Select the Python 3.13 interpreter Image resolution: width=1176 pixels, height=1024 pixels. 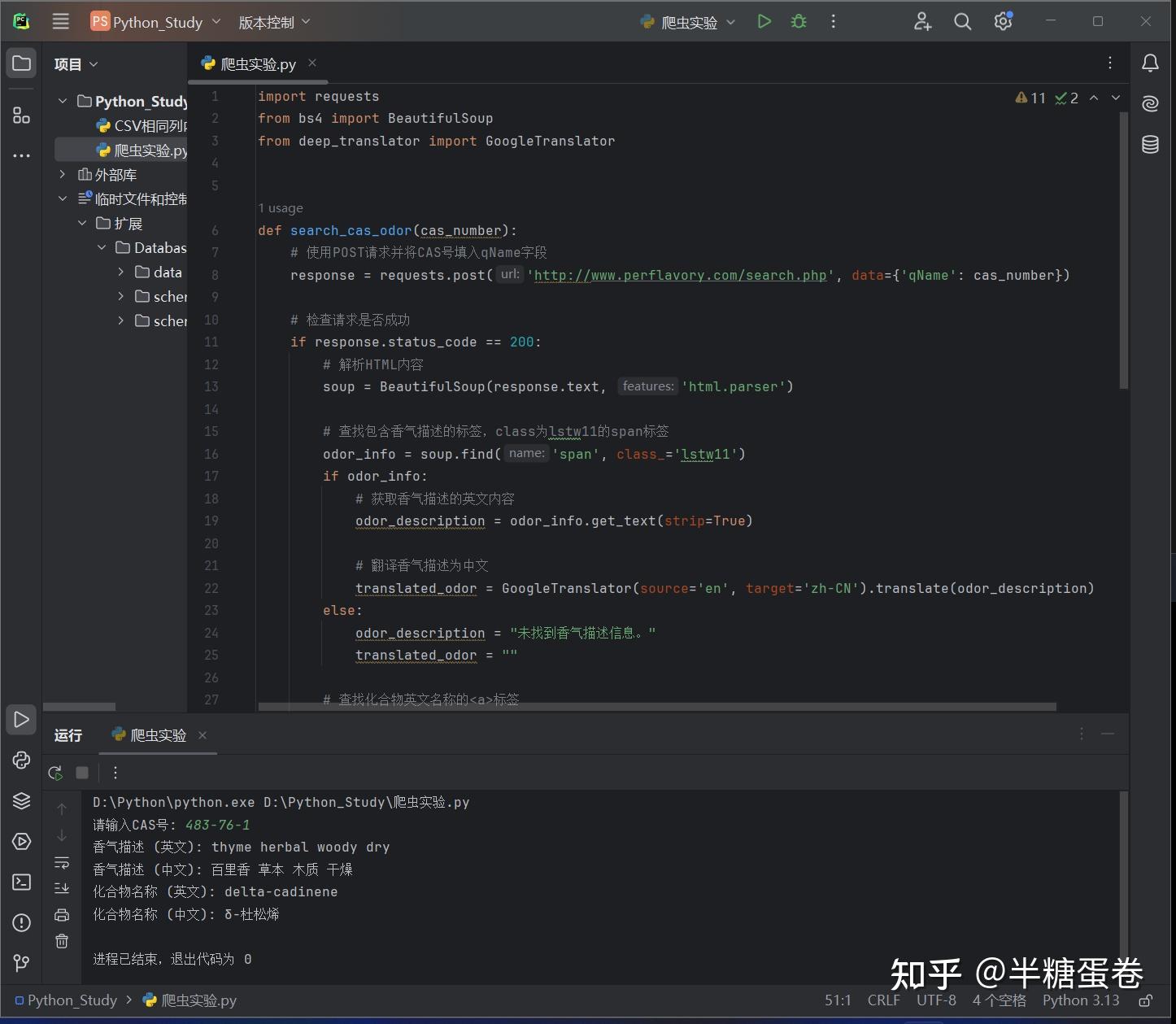coord(1082,1000)
